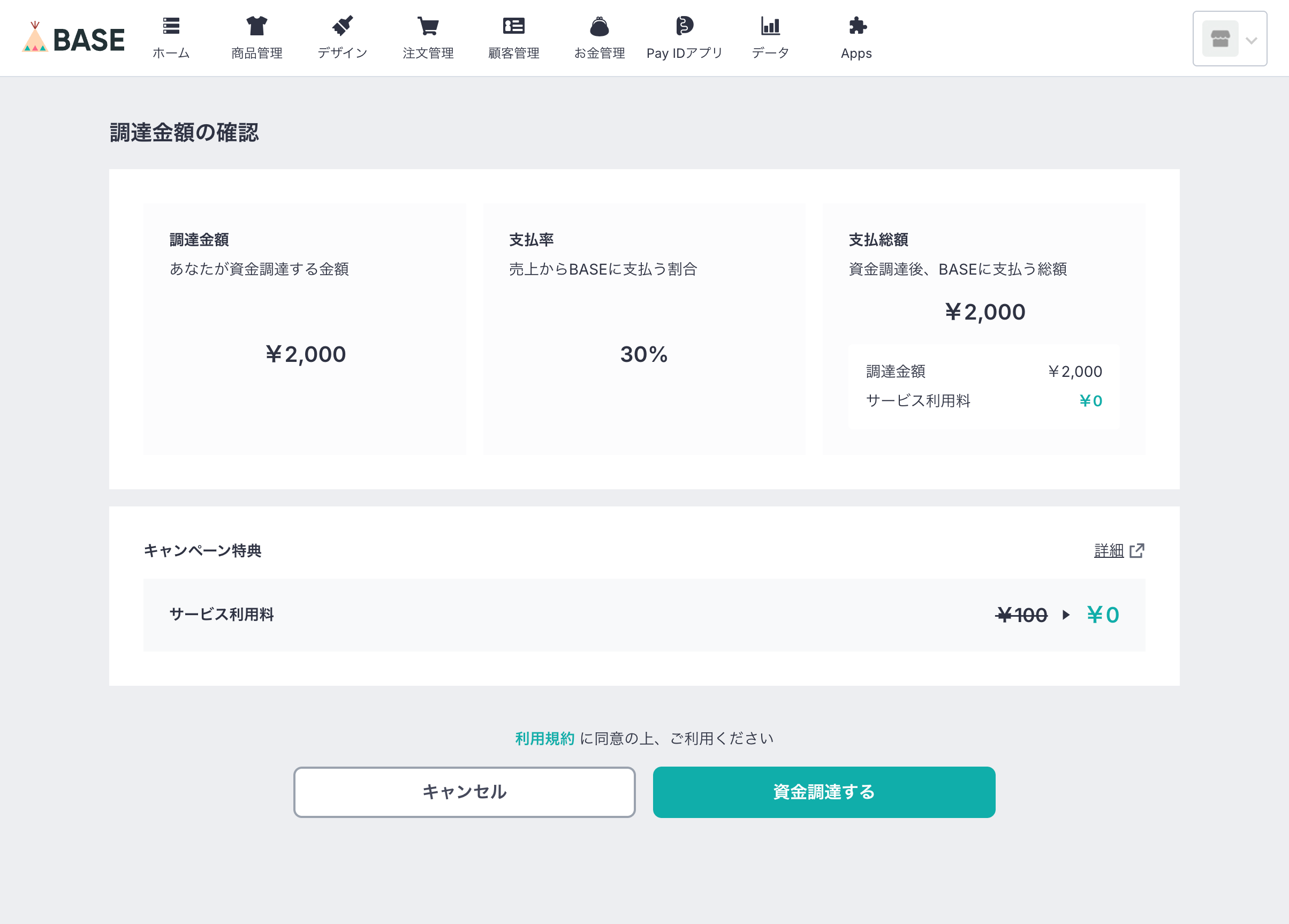Click the サービス利用料 campaign row
The image size is (1289, 924).
[644, 615]
